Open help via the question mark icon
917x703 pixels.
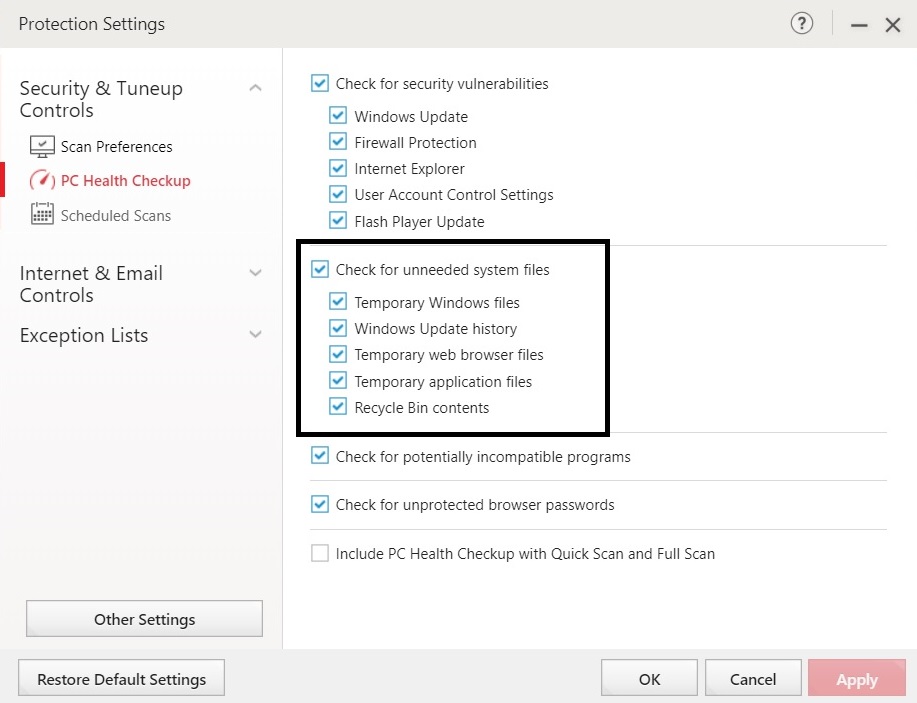pos(801,24)
